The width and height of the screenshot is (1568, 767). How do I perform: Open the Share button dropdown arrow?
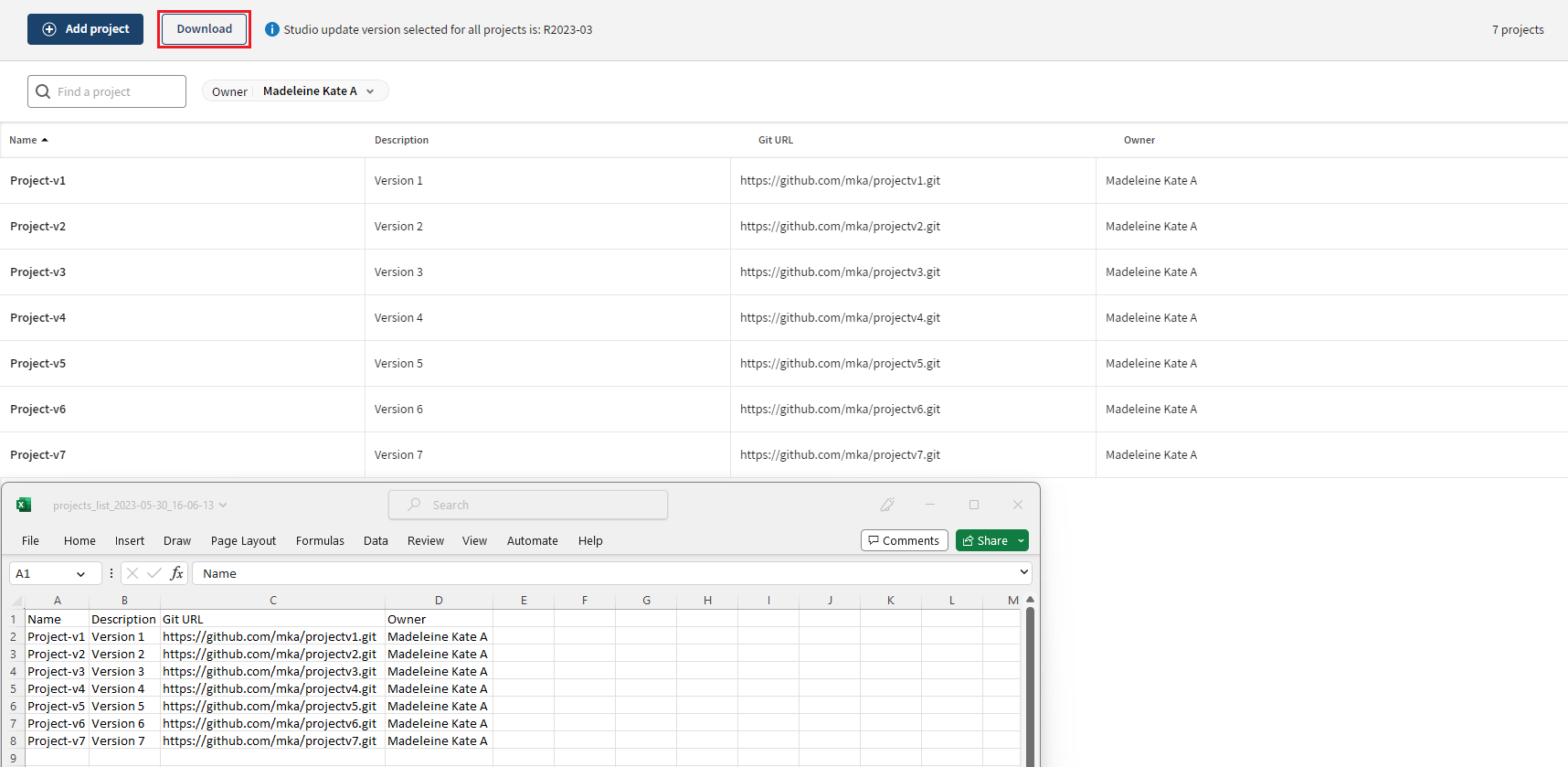click(x=1021, y=541)
